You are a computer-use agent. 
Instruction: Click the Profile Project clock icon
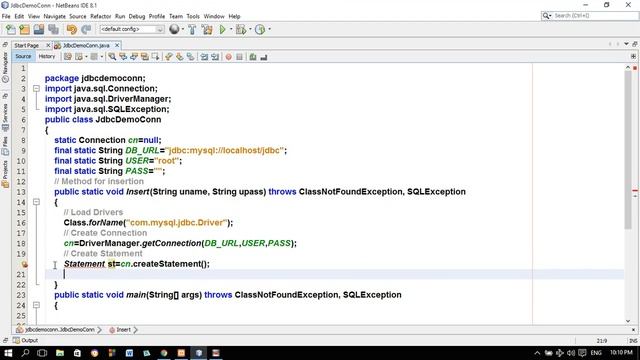coord(260,29)
